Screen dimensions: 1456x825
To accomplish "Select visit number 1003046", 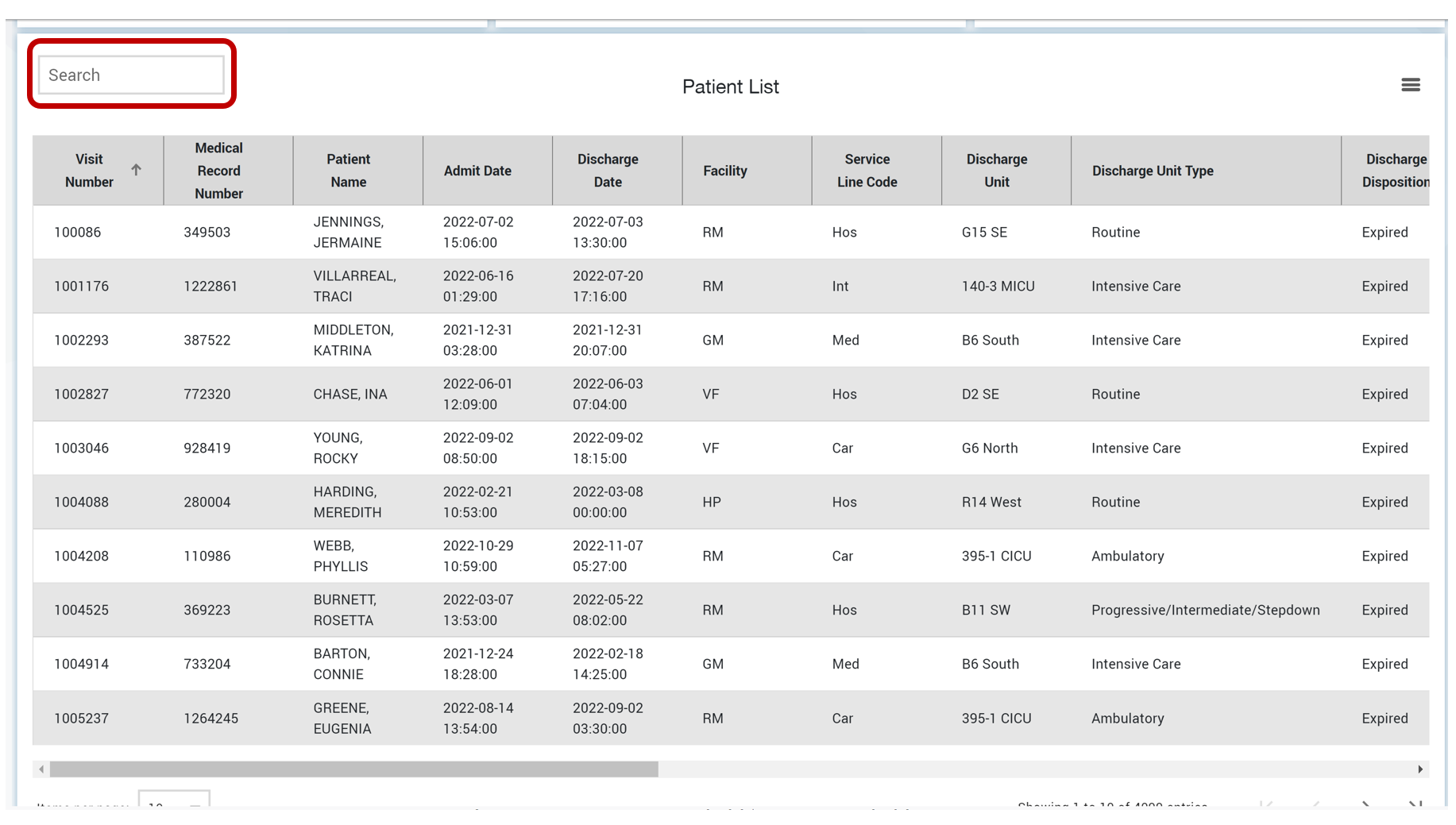I will pos(82,449).
